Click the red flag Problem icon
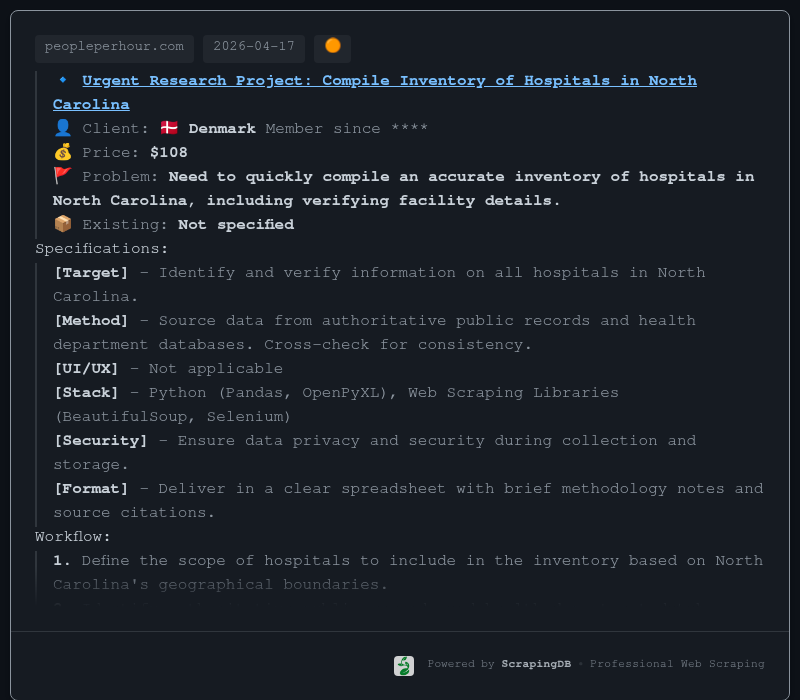The width and height of the screenshot is (800, 700). 63,176
